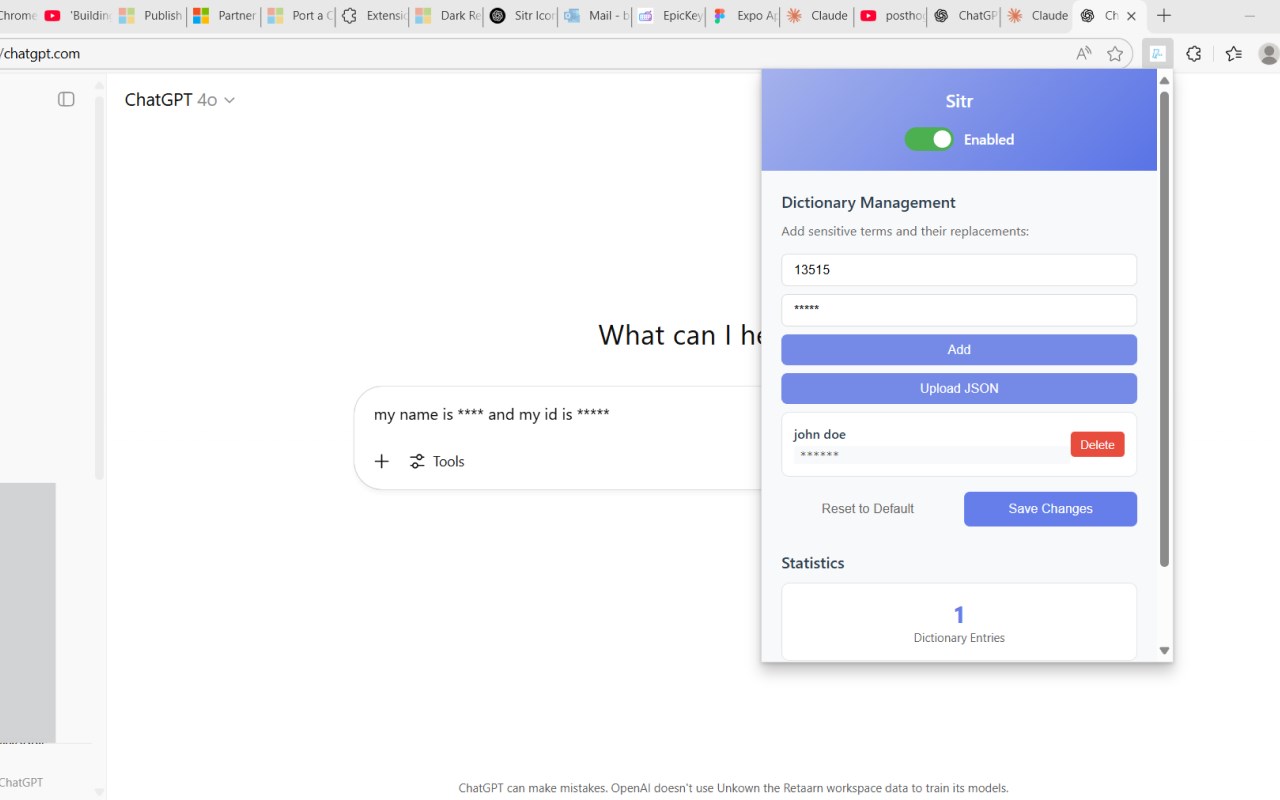Expand the ChatGPT 4o model dropdown

[180, 100]
